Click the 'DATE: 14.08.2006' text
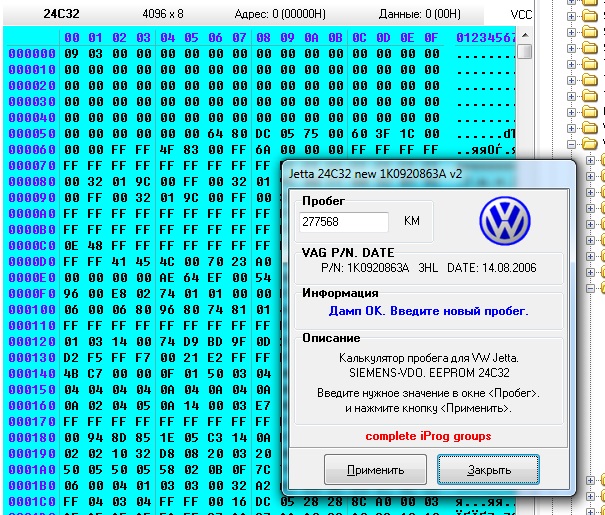This screenshot has height=515, width=605. pos(492,268)
